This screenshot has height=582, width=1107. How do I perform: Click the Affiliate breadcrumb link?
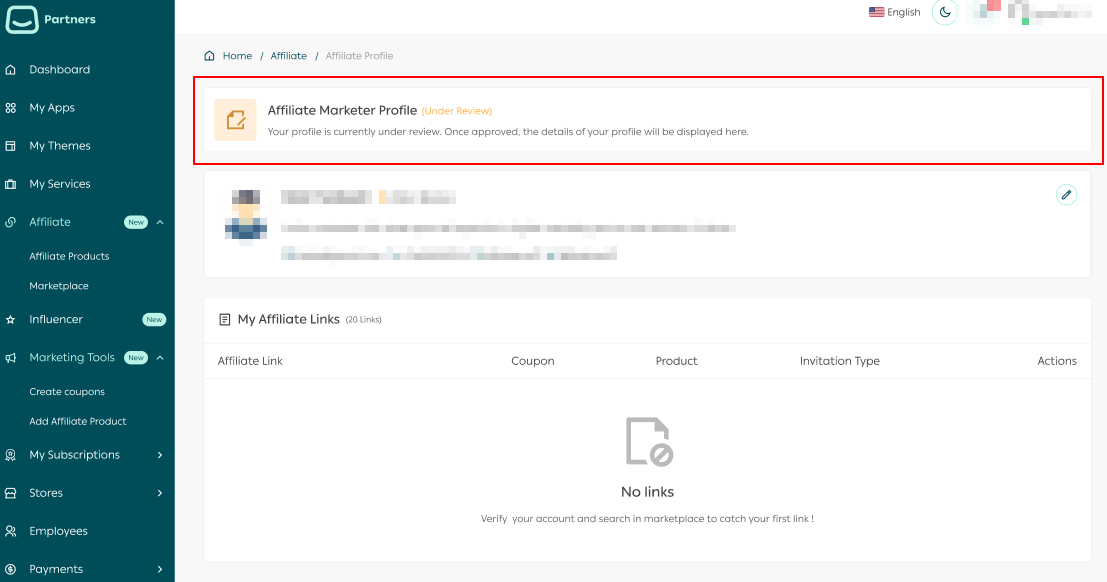click(x=288, y=56)
